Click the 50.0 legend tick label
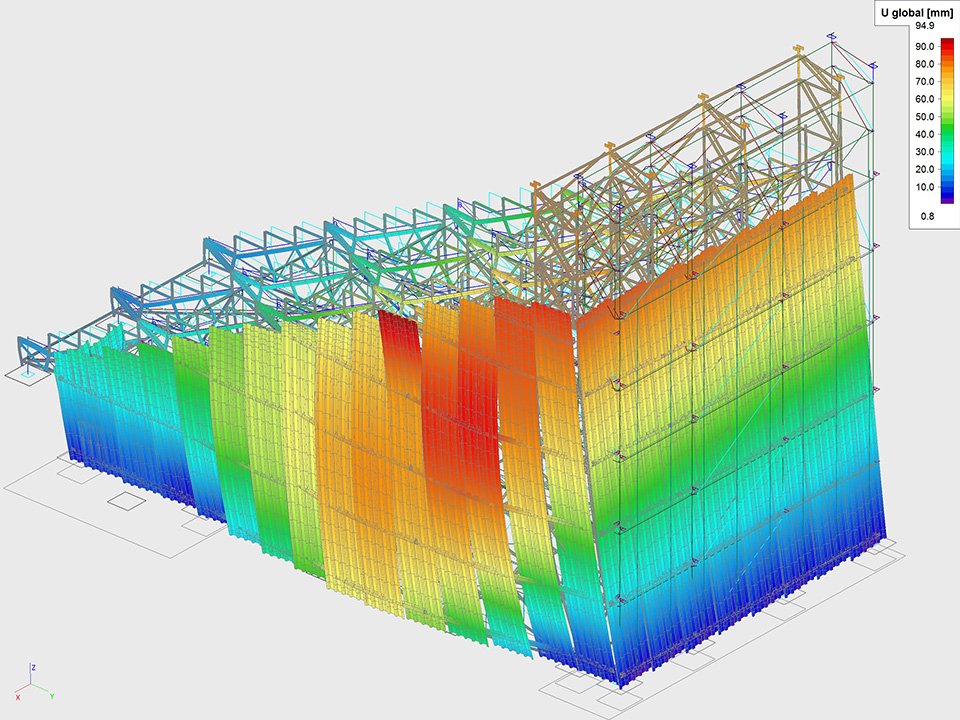The image size is (960, 720). [x=923, y=117]
